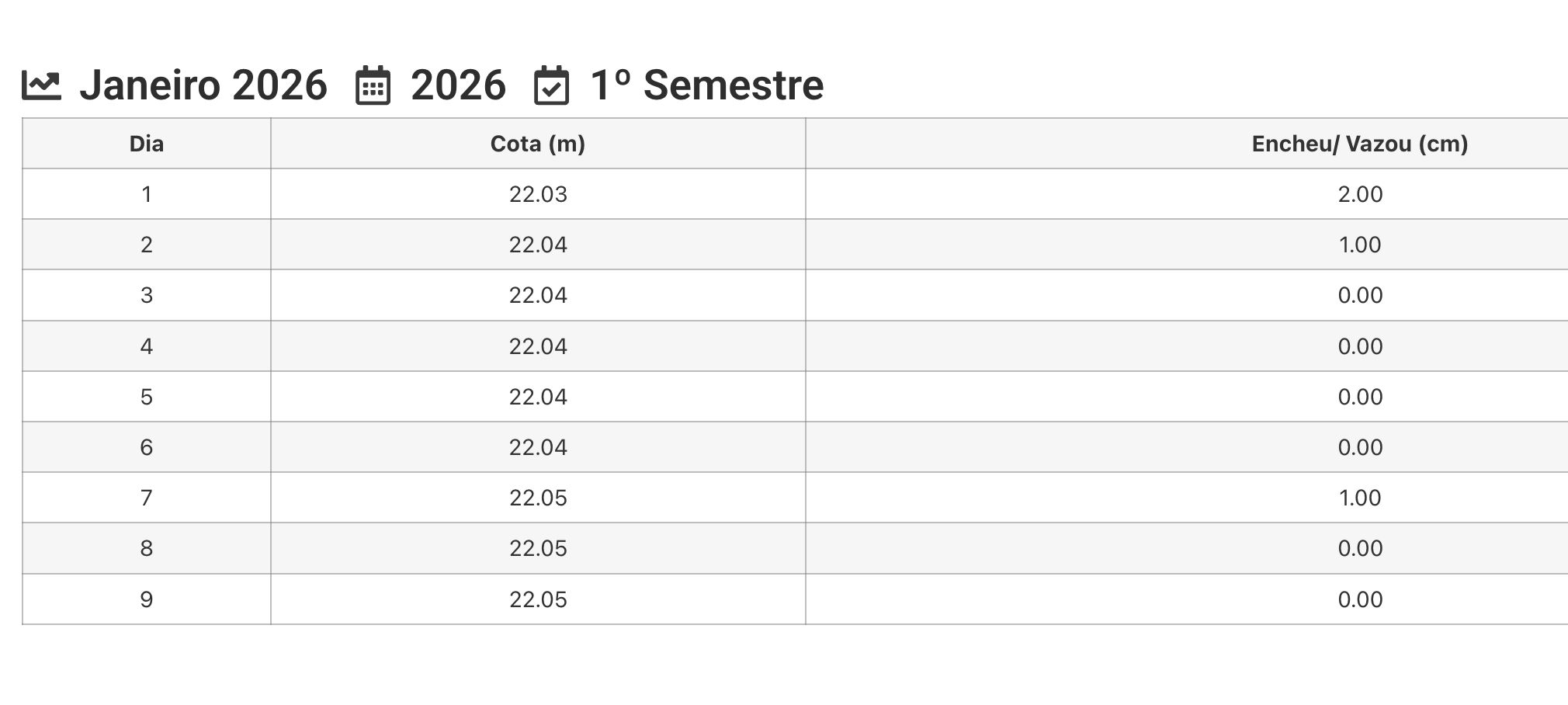Select the Cota cell for day 3
1568x705 pixels.
pyautogui.click(x=538, y=295)
